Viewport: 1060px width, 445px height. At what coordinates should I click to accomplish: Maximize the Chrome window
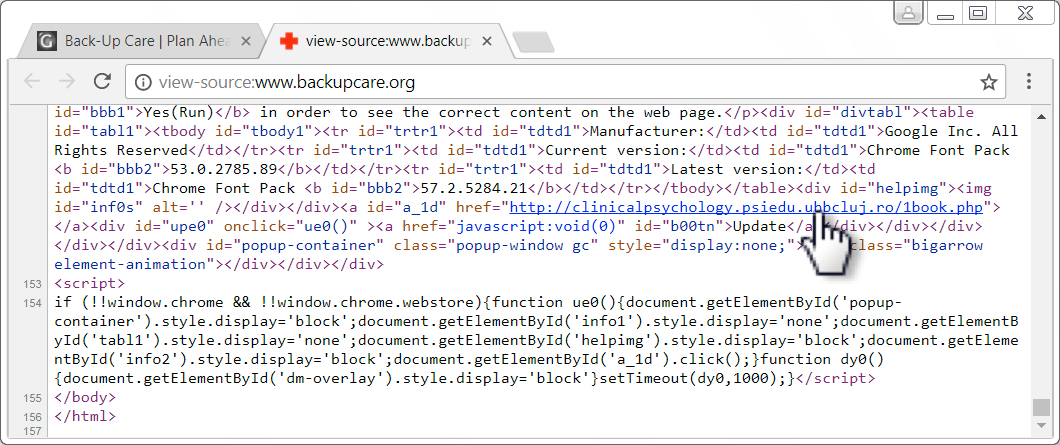click(x=978, y=12)
